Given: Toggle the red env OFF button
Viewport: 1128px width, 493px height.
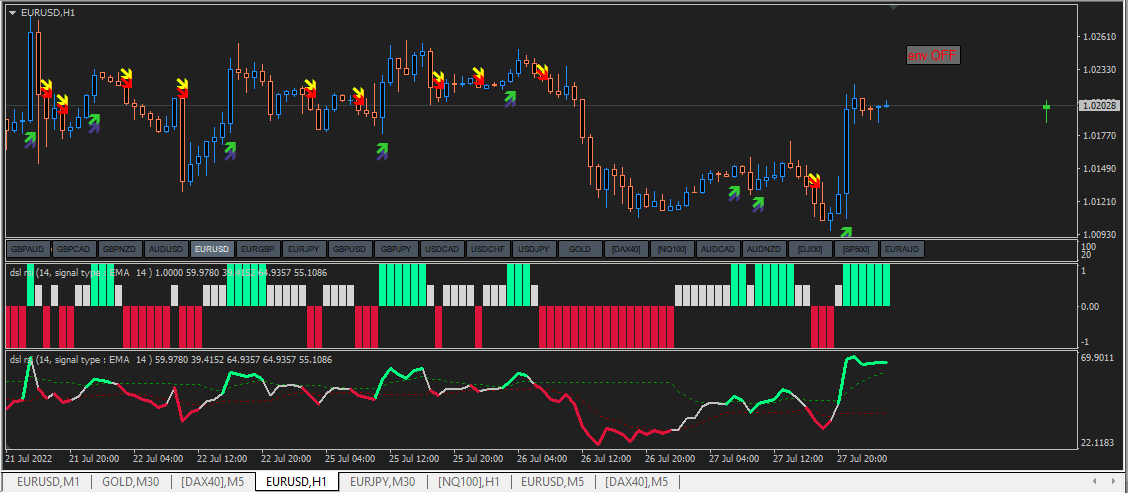Looking at the screenshot, I should tap(933, 55).
